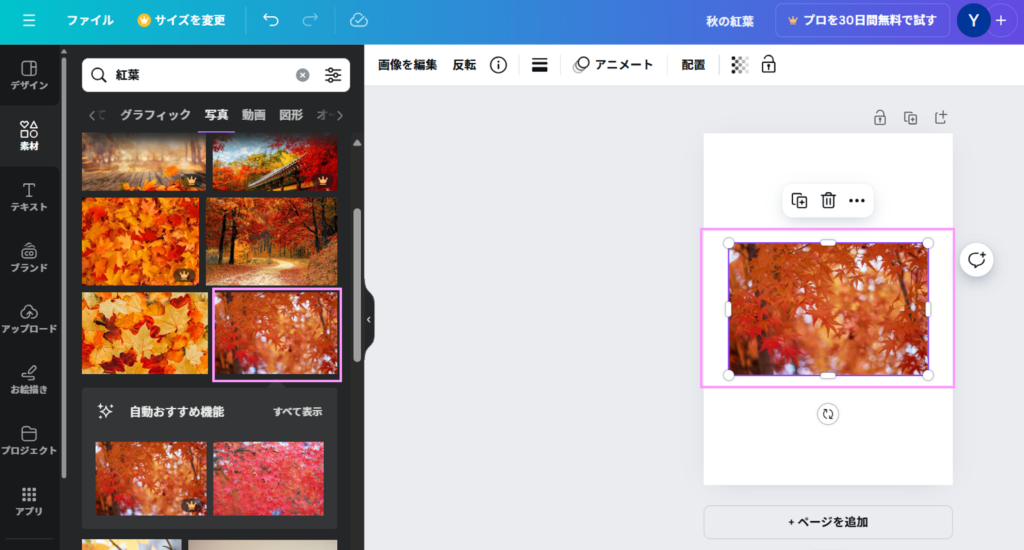
Task: Open more options in floating toolbar
Action: point(857,201)
